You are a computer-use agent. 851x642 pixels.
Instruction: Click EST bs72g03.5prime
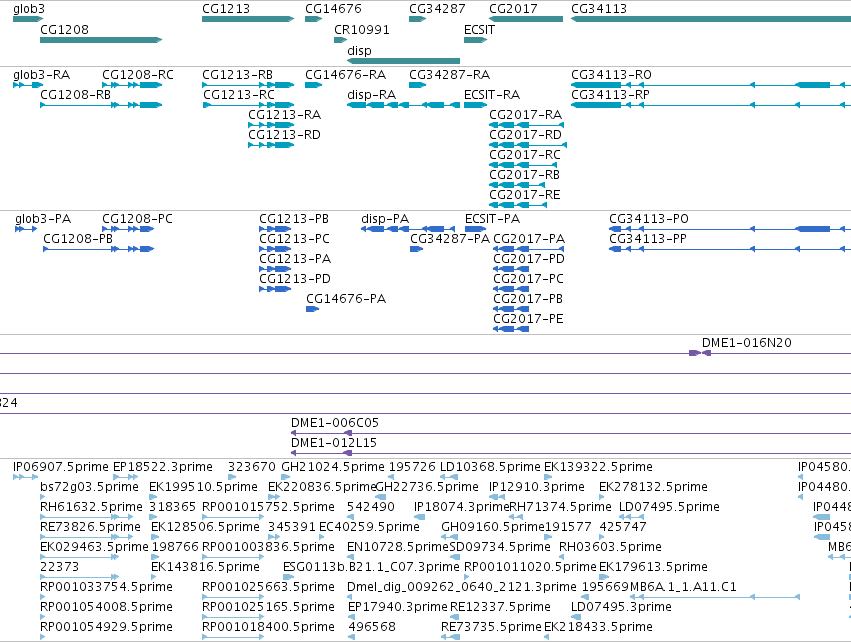[90, 487]
